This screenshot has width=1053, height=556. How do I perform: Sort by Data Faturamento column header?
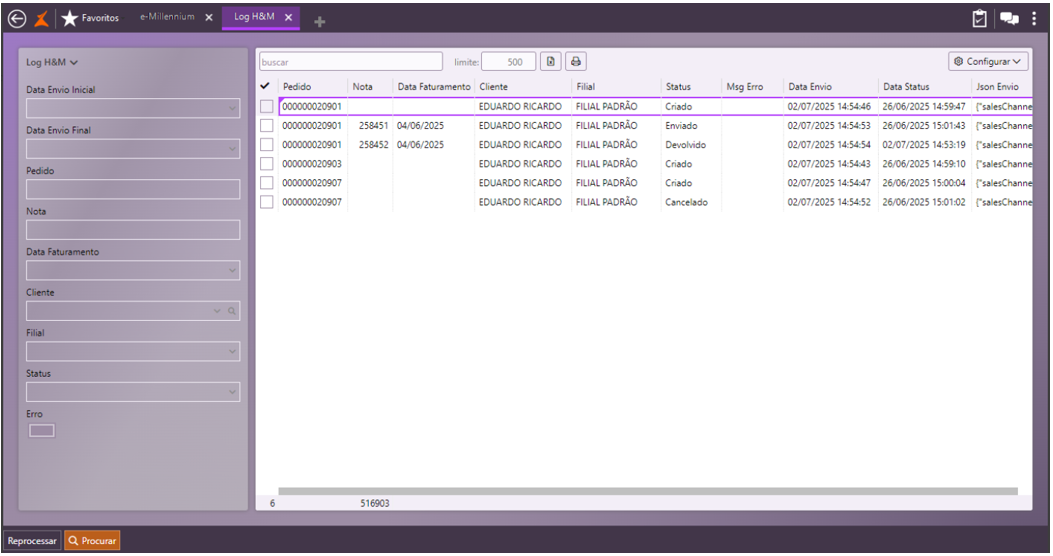[x=434, y=87]
